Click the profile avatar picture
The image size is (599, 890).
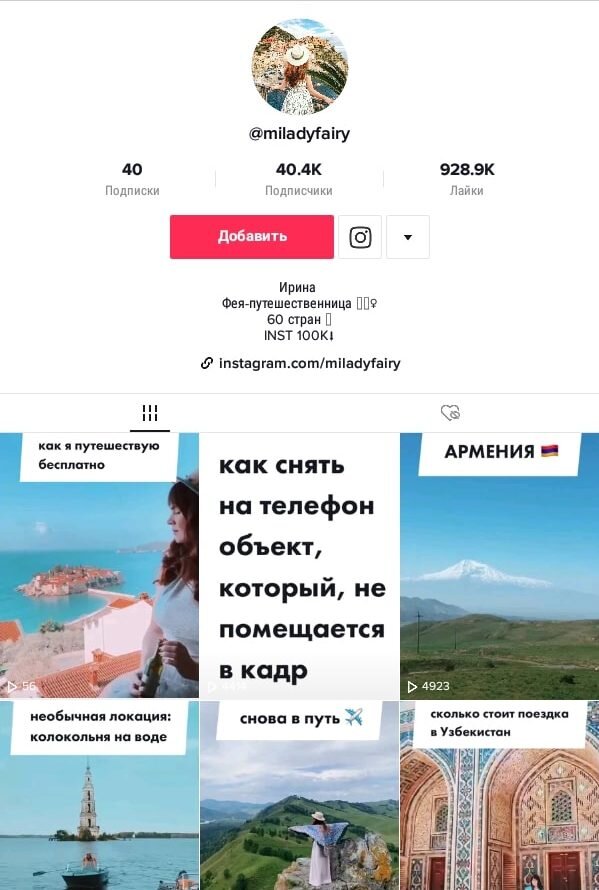pyautogui.click(x=300, y=67)
